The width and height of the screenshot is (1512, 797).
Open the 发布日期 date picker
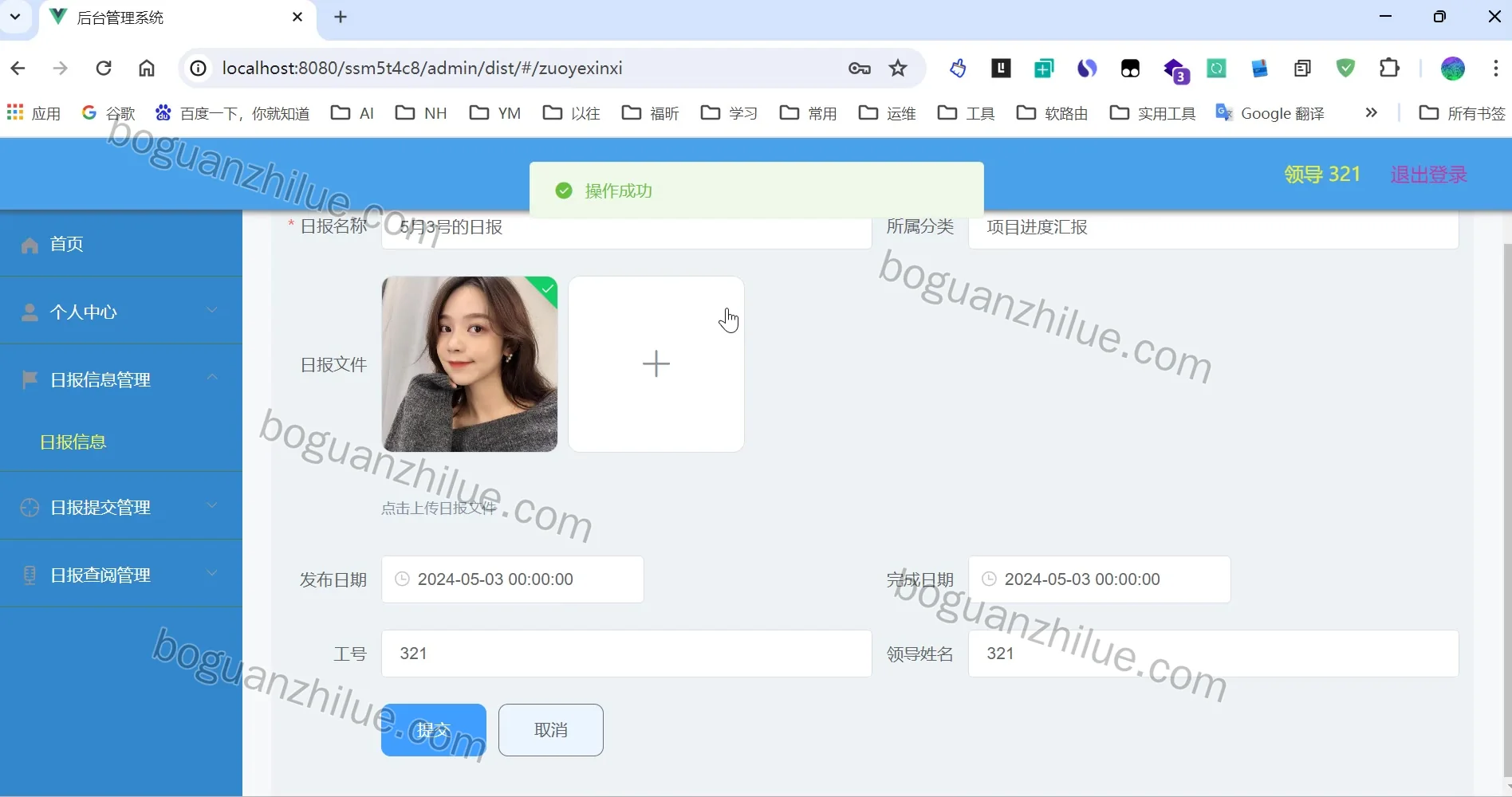tap(513, 579)
